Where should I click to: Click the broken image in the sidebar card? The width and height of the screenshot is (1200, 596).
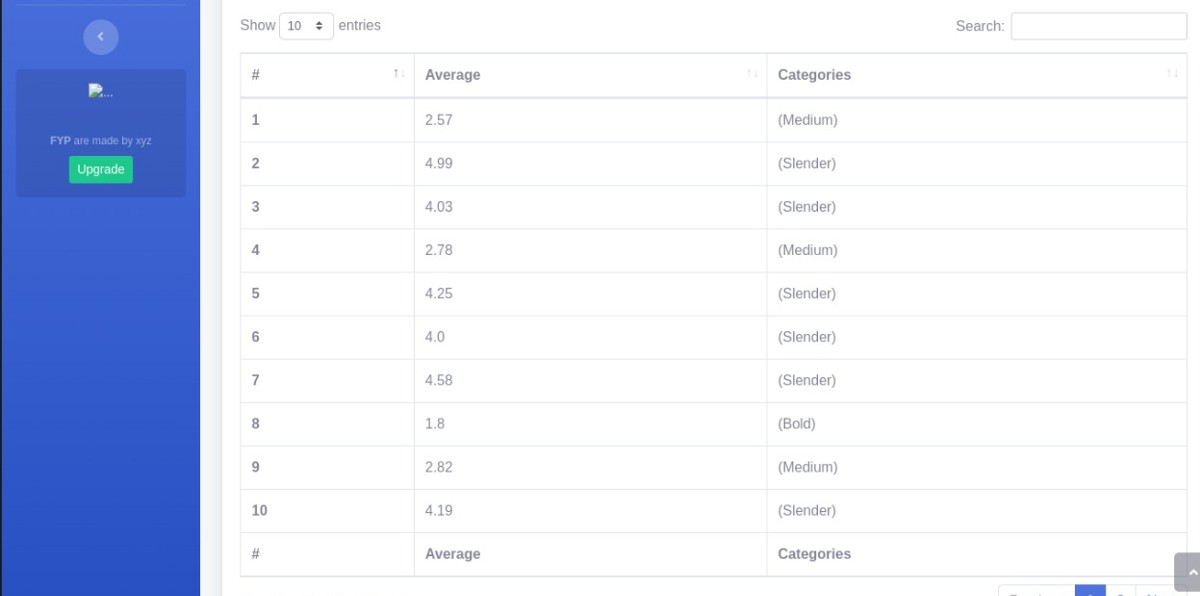(100, 91)
